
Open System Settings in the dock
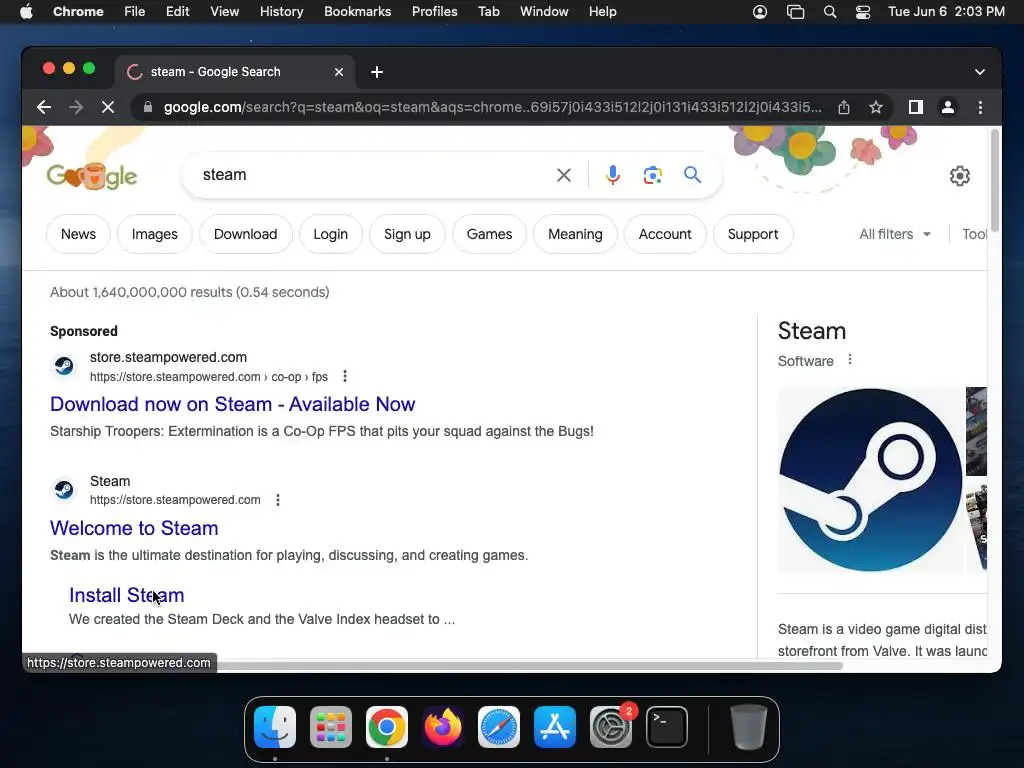[611, 727]
